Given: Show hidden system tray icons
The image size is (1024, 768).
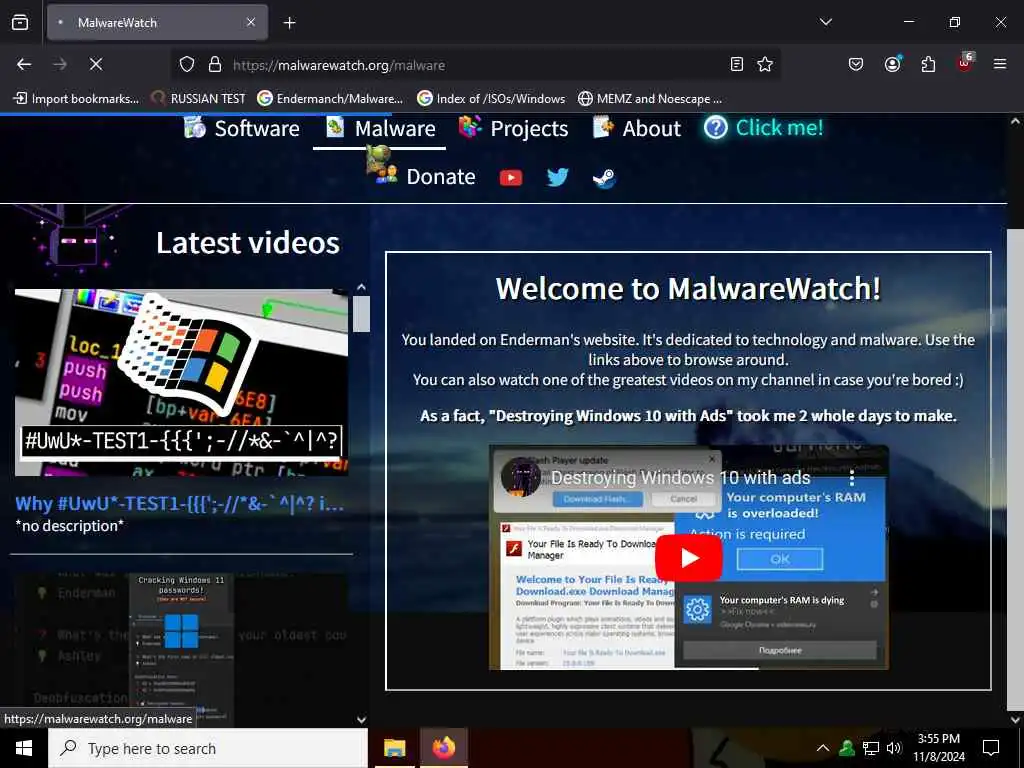Looking at the screenshot, I should click(x=823, y=748).
